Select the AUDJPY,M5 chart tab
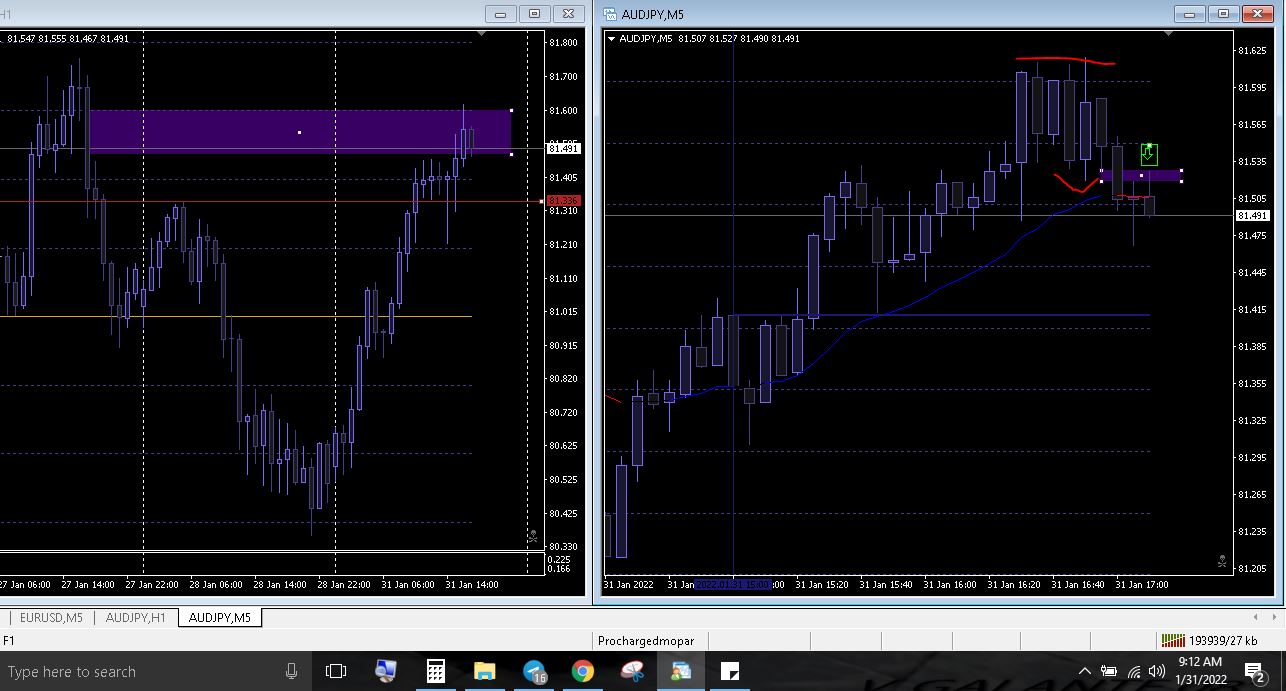1286x691 pixels. [220, 618]
